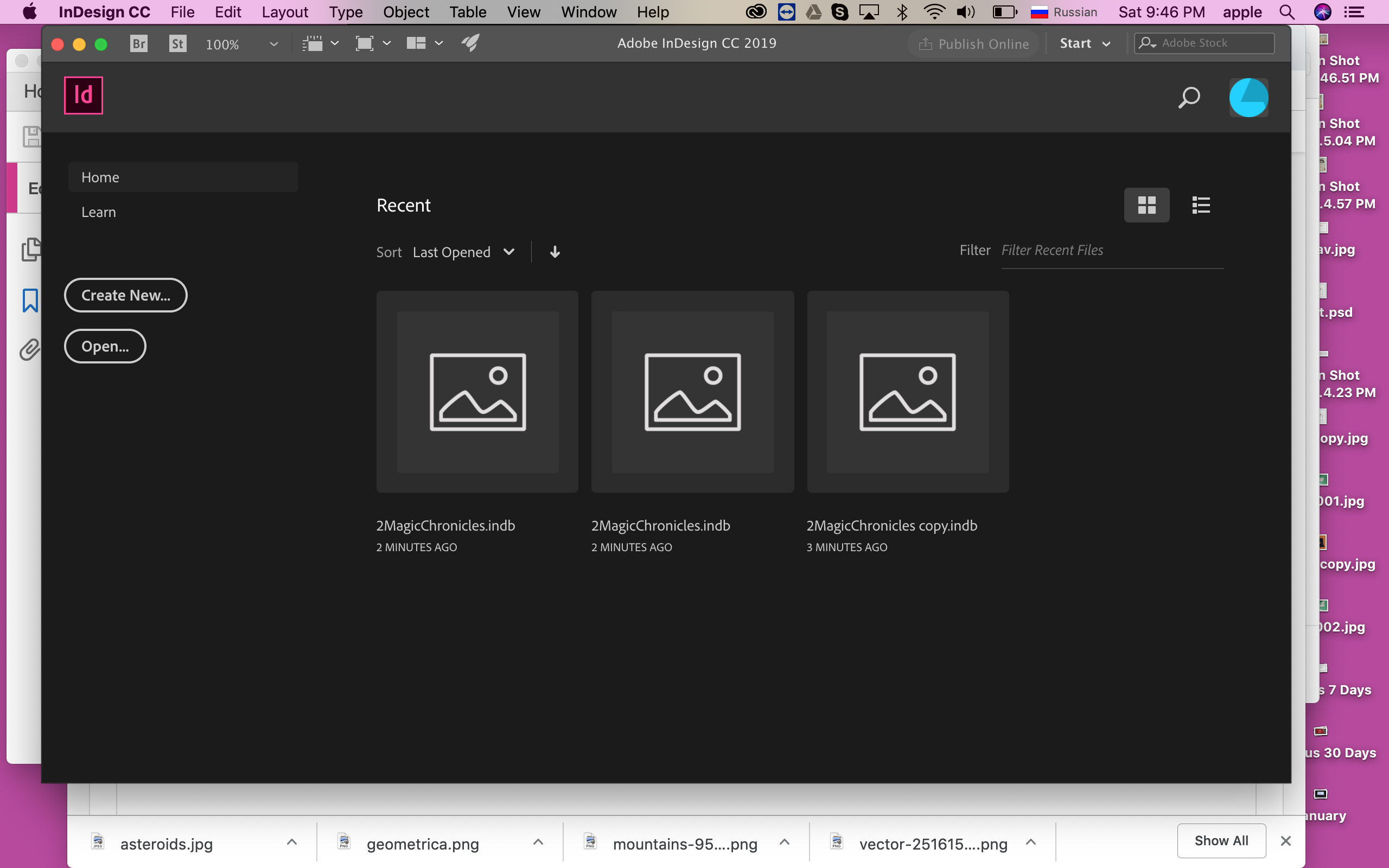Click the Open button
Image resolution: width=1389 pixels, height=868 pixels.
point(105,346)
